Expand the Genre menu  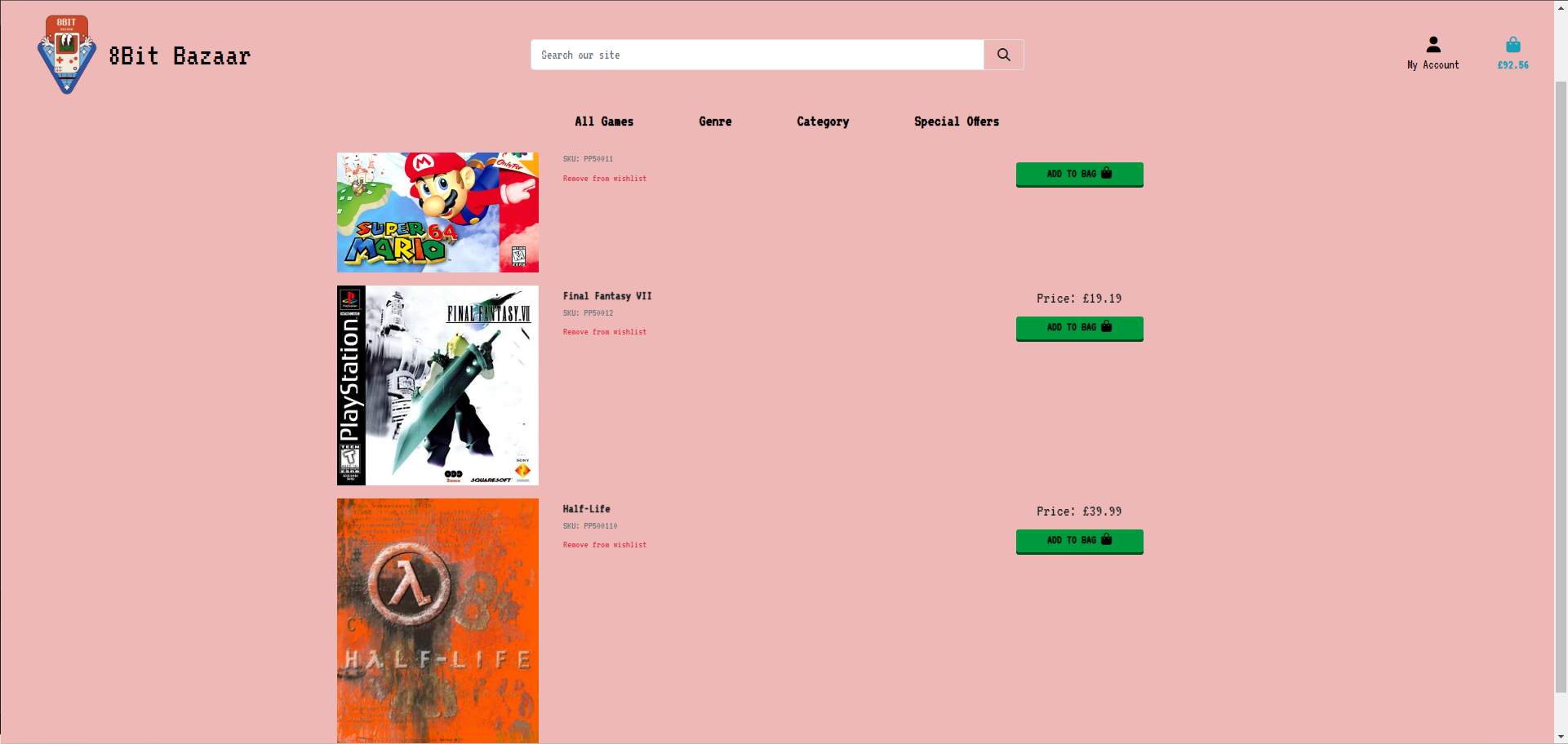(715, 122)
